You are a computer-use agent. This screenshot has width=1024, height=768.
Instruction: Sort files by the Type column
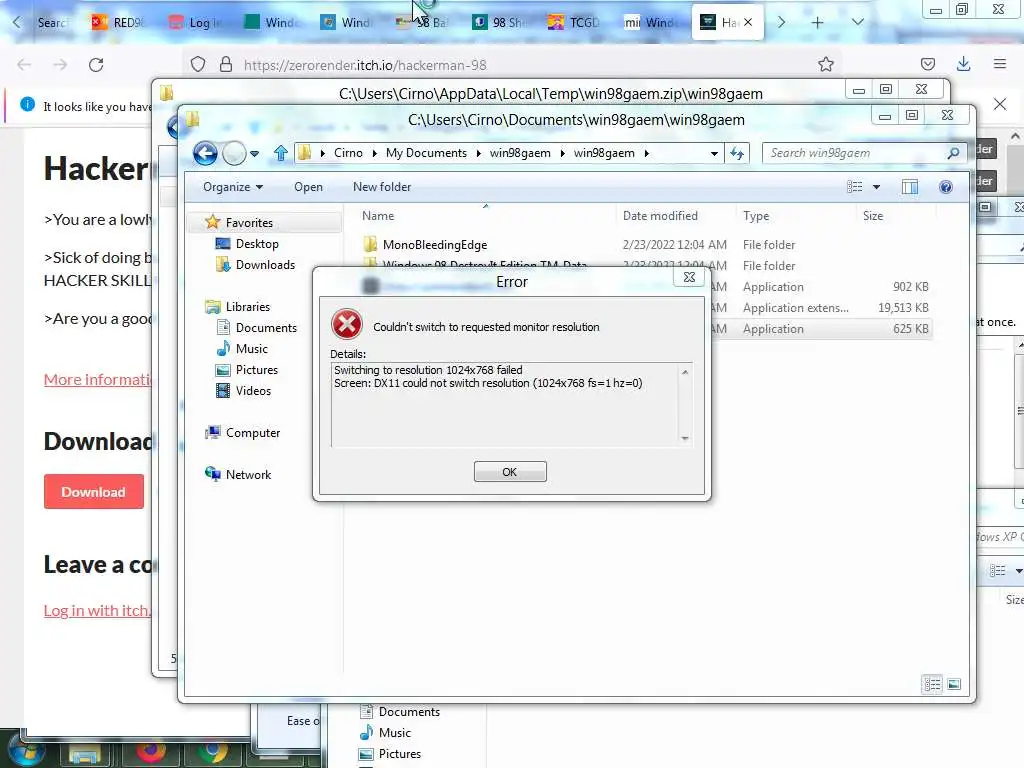click(756, 216)
